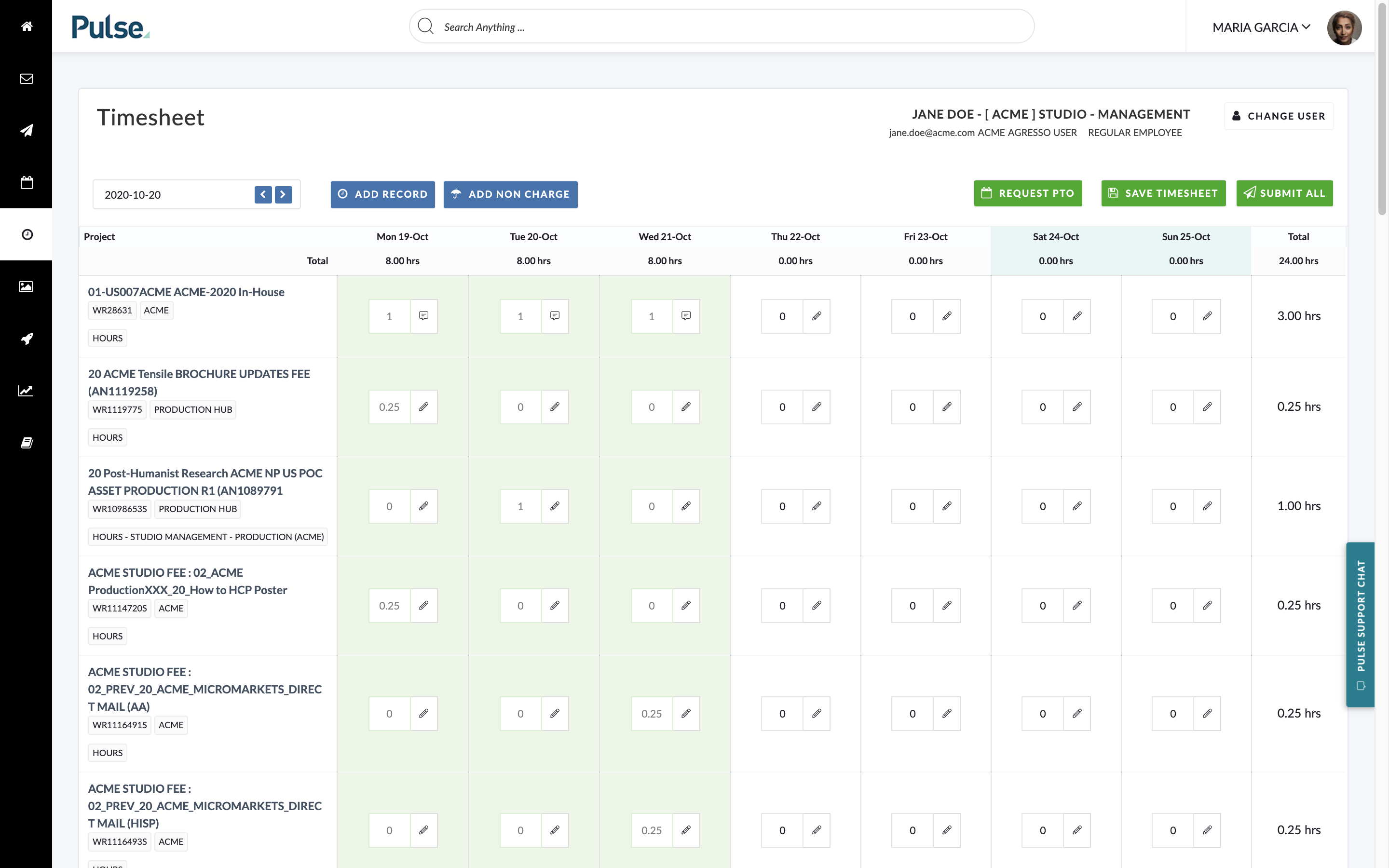Open the image gallery sidebar icon

click(x=27, y=286)
